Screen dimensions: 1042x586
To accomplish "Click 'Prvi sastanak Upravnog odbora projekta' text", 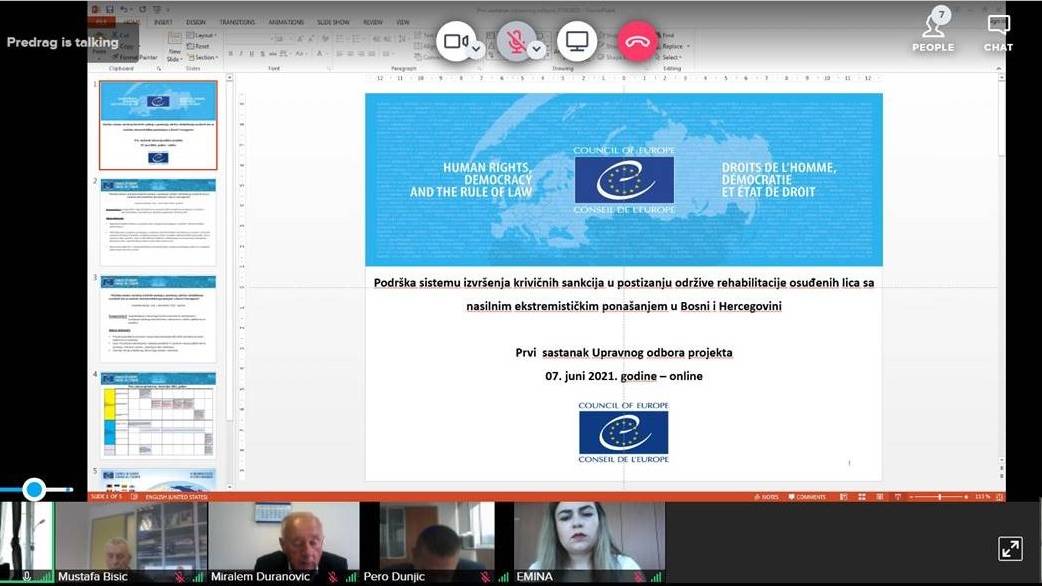I will tap(623, 353).
